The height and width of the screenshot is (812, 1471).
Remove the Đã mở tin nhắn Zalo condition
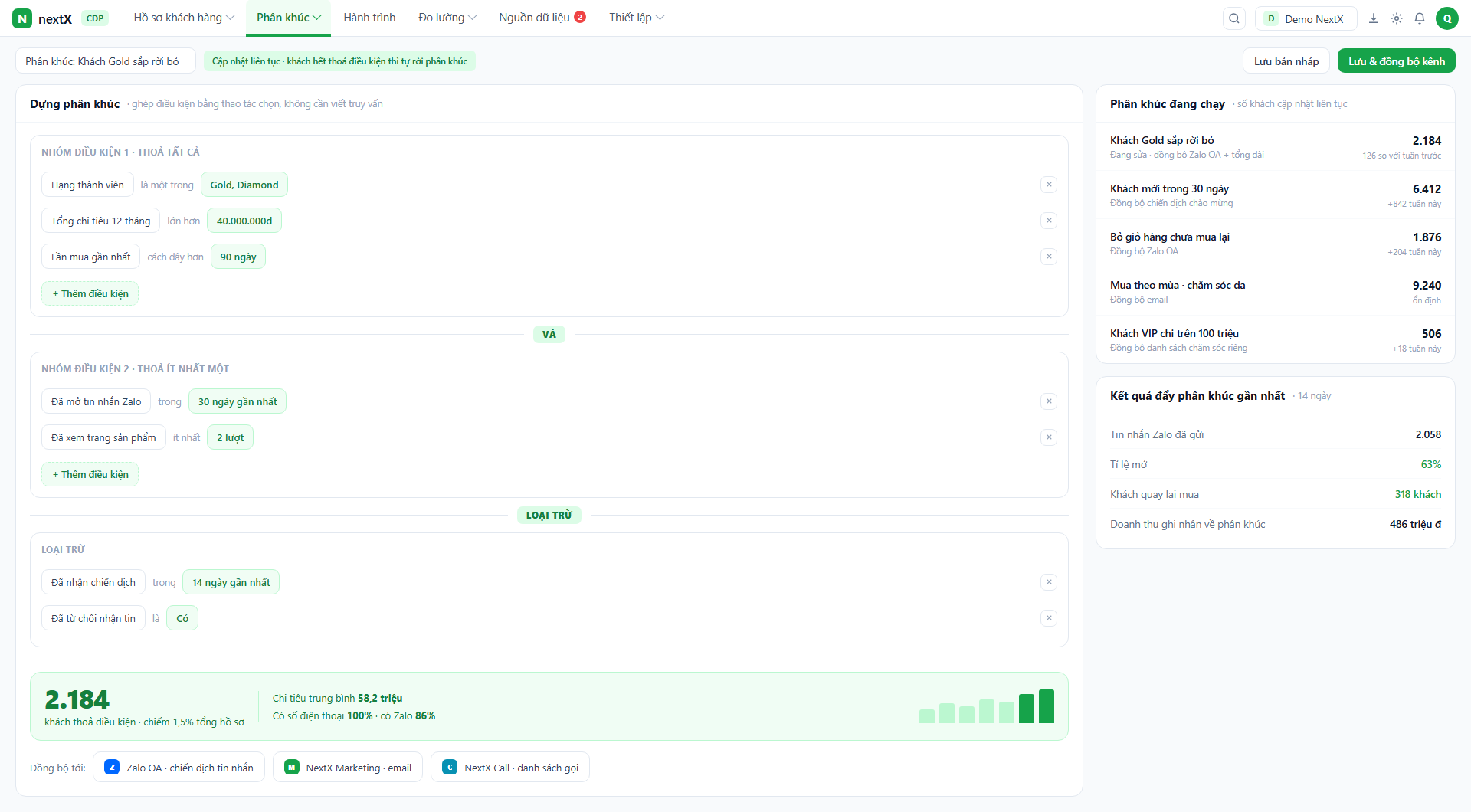coord(1049,401)
